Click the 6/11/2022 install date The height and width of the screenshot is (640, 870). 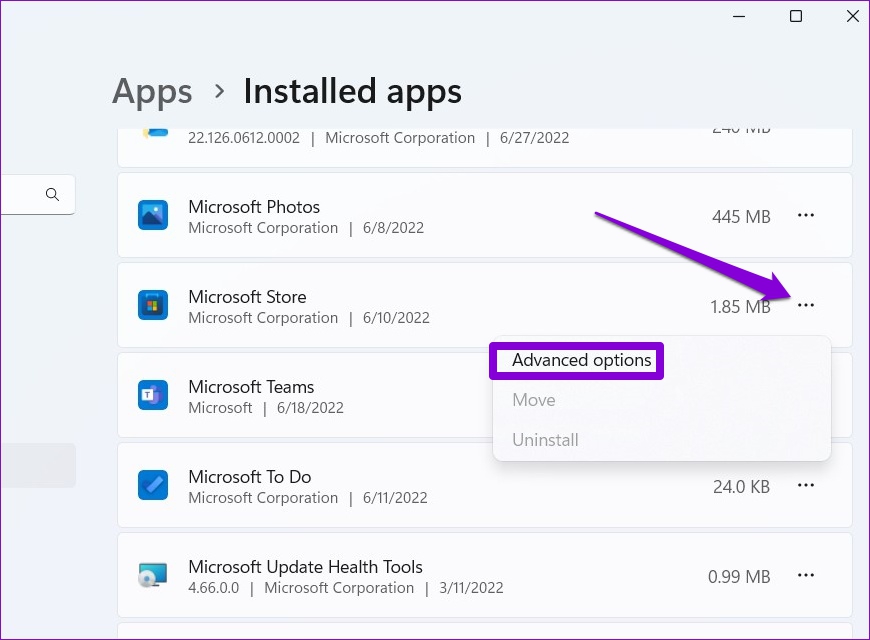click(x=395, y=497)
